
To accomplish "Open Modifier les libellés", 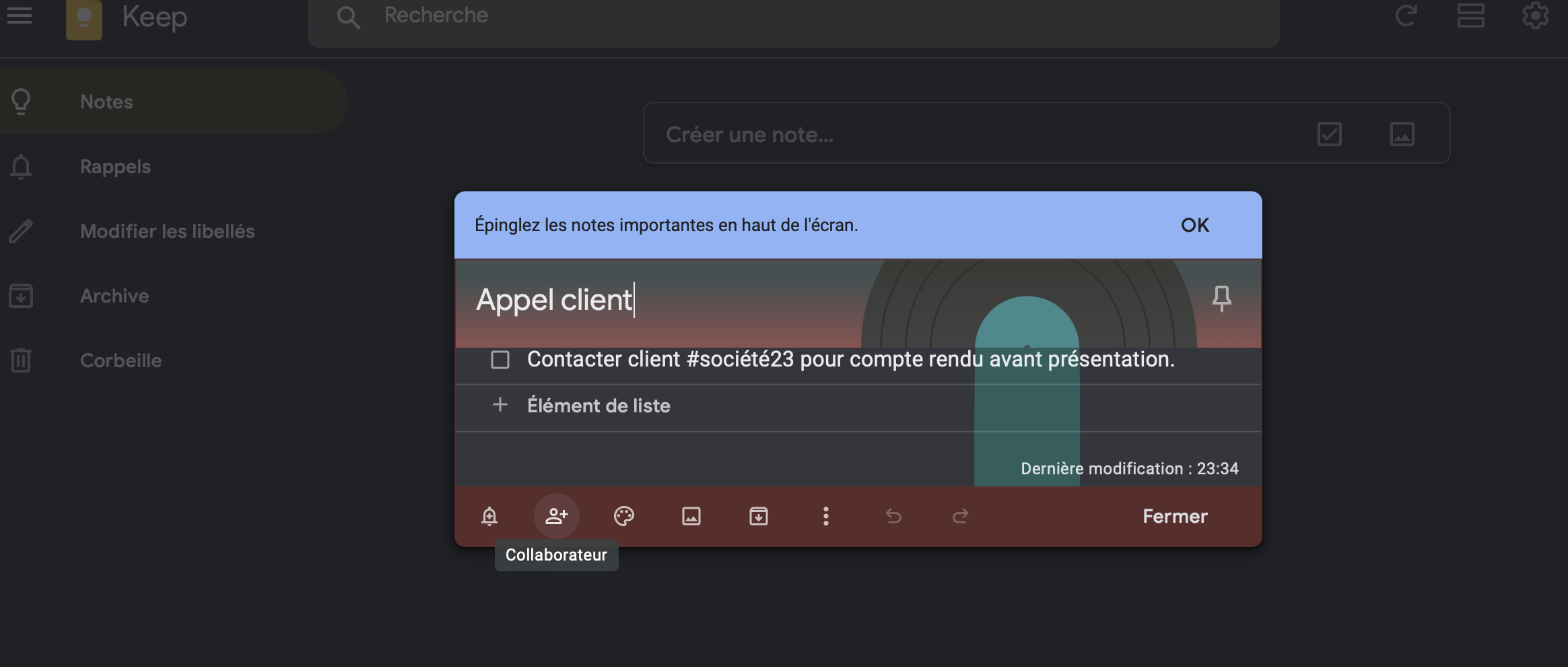I will [173, 231].
